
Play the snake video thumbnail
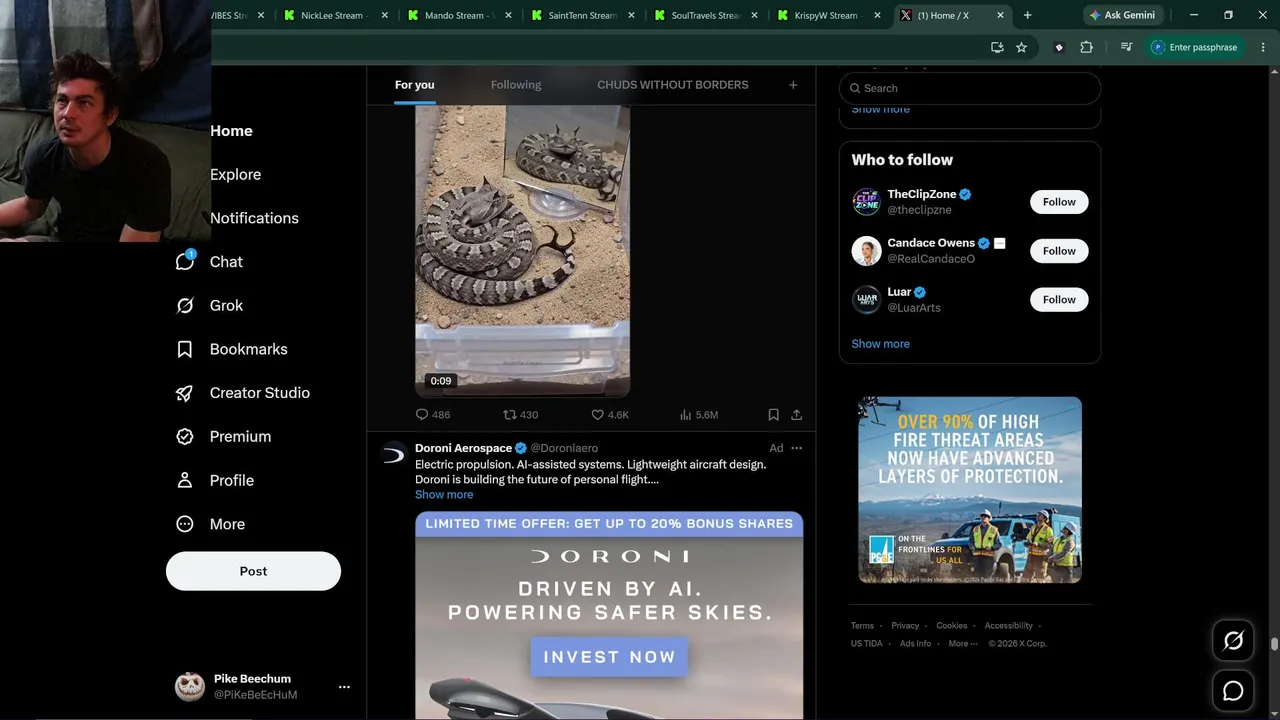pos(522,250)
